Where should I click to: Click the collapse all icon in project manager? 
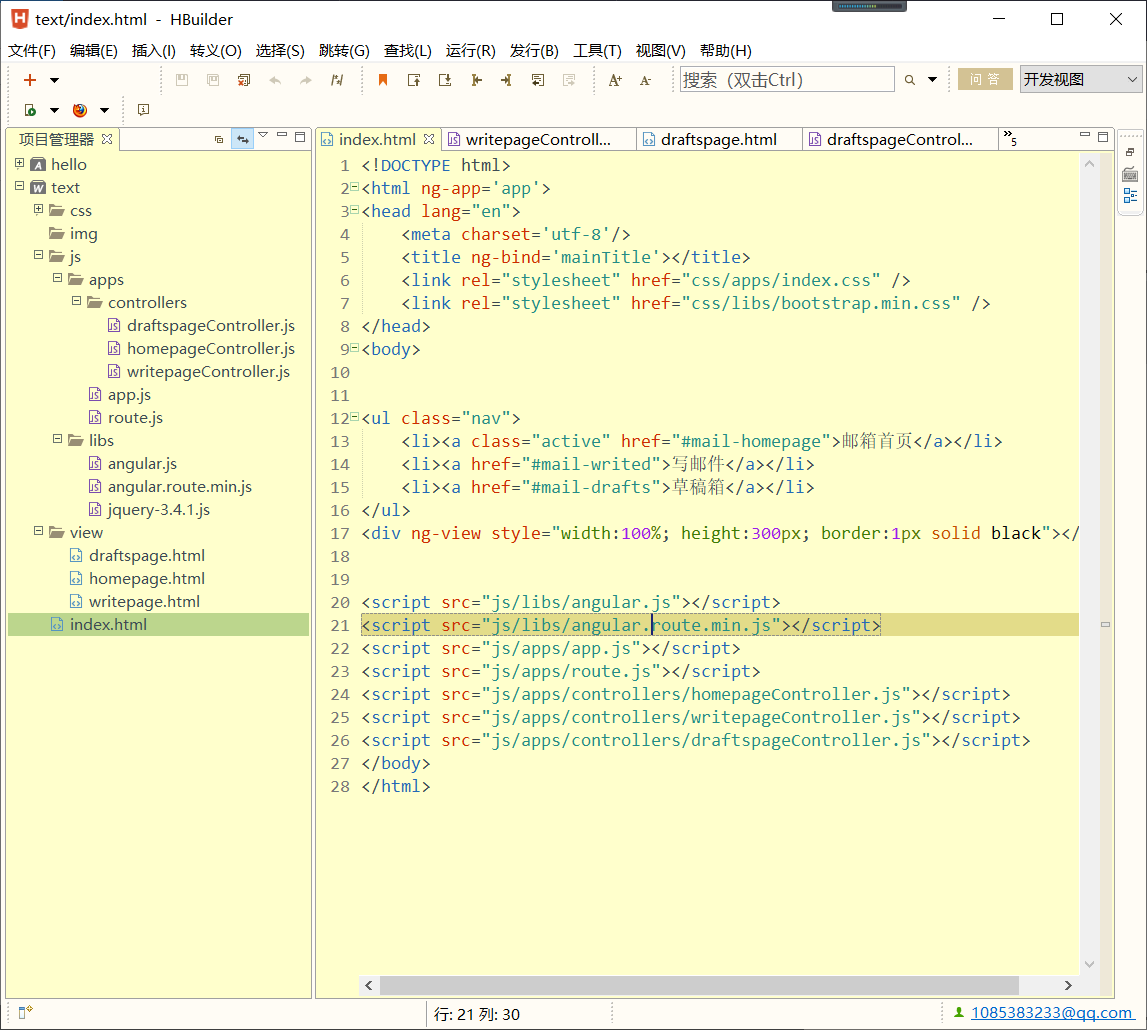click(x=219, y=139)
